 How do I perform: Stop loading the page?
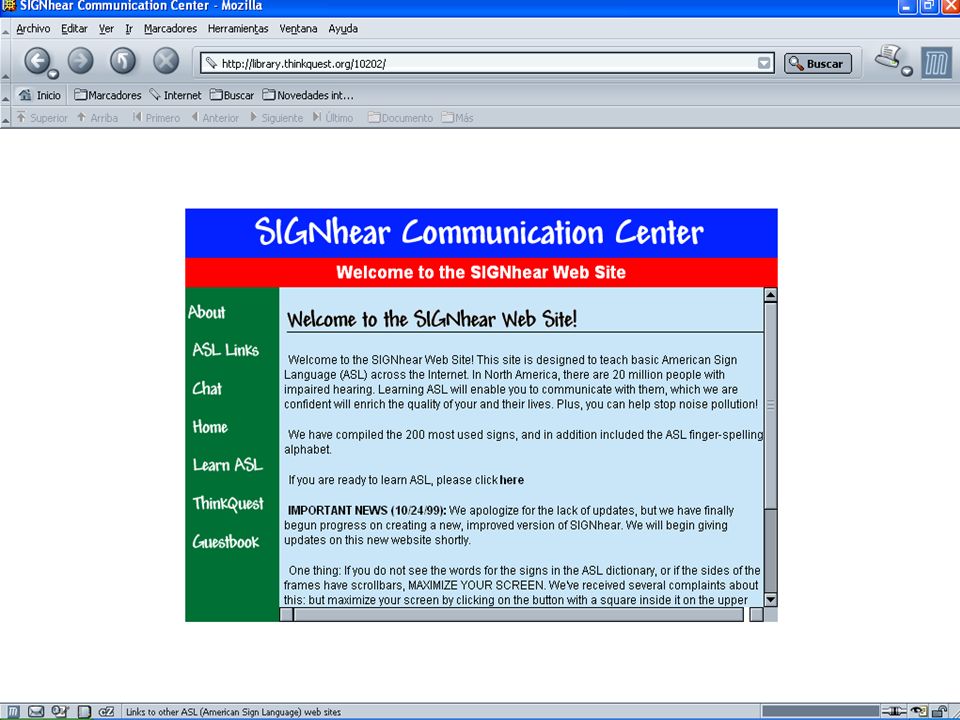pyautogui.click(x=166, y=61)
